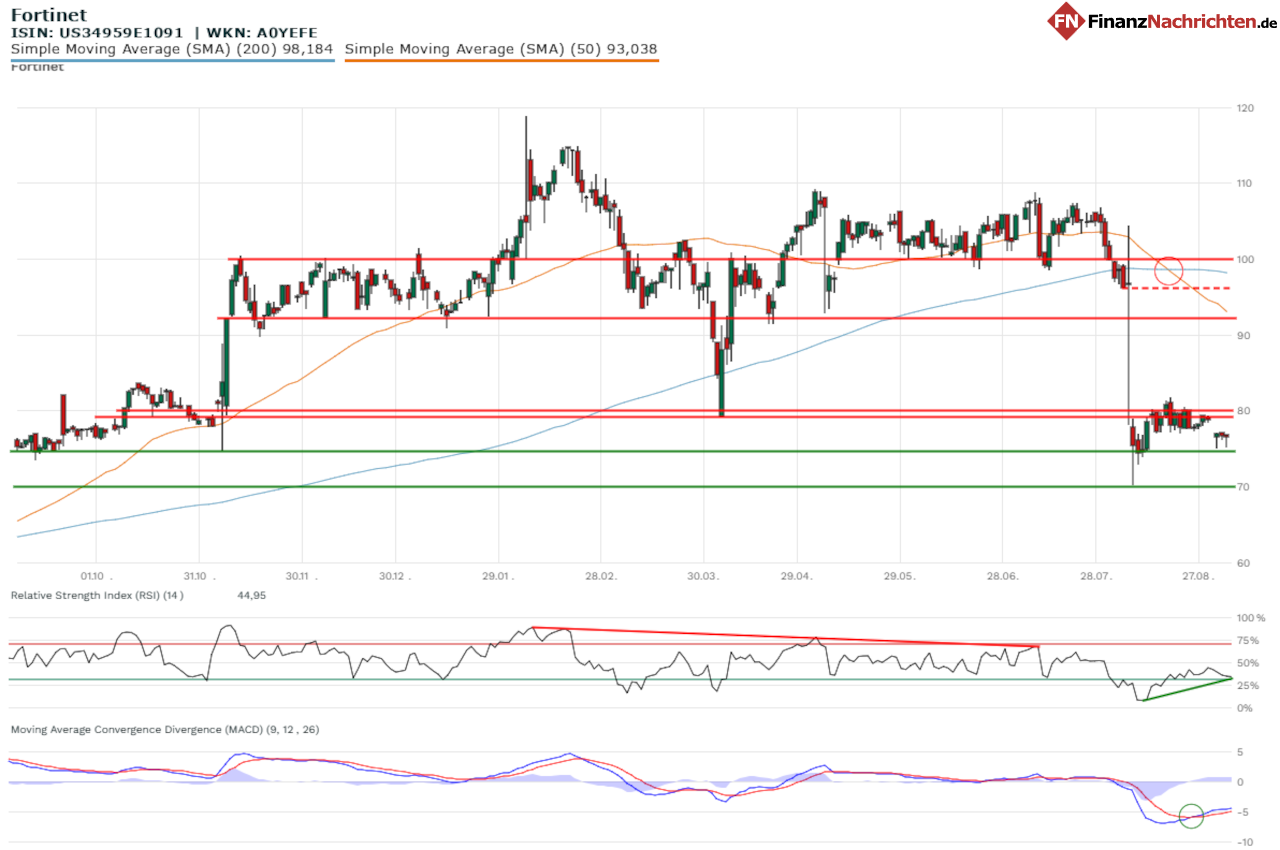
Task: Click the small Fortinet series label under the legend
Action: tap(37, 67)
